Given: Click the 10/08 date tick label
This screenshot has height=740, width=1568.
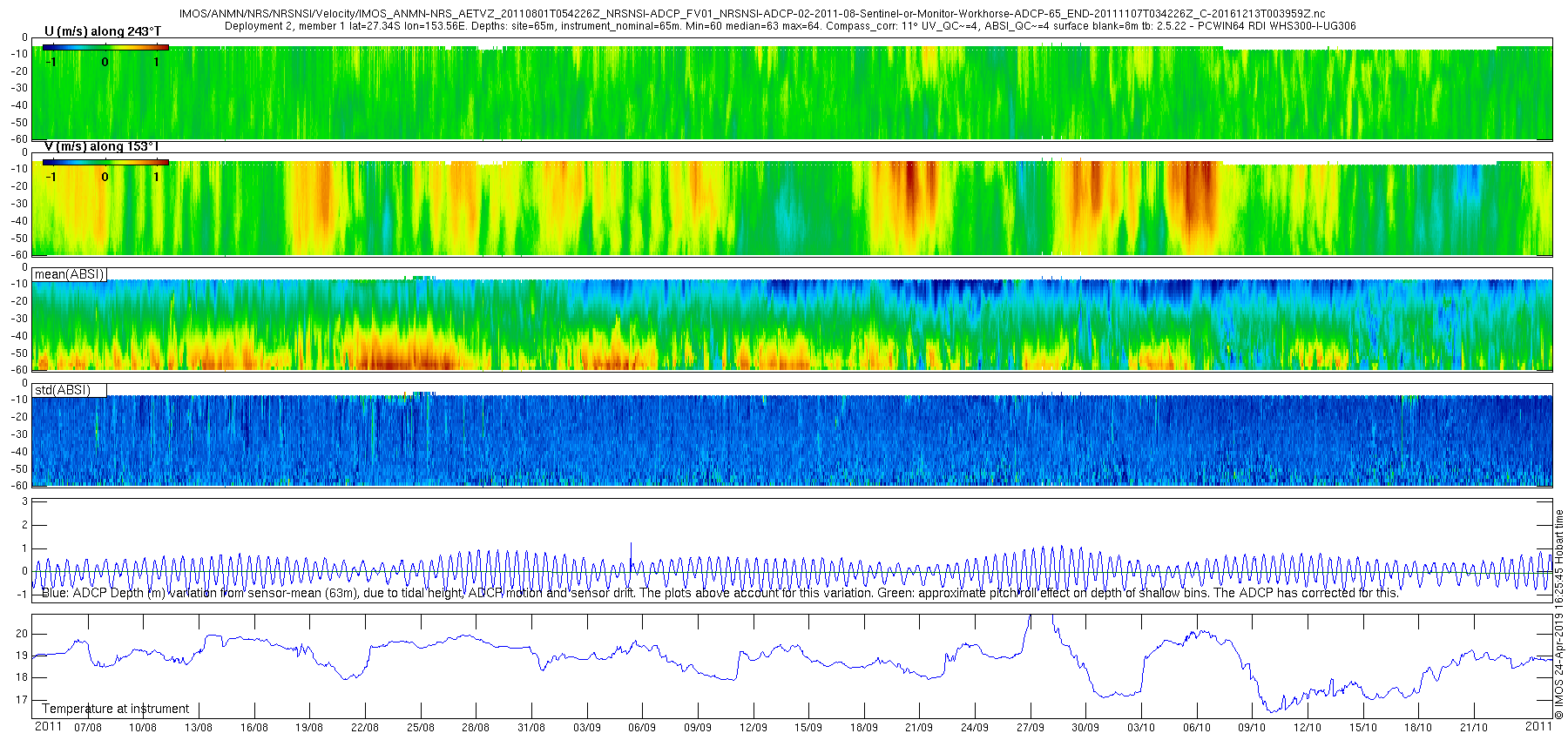Looking at the screenshot, I should point(143,728).
